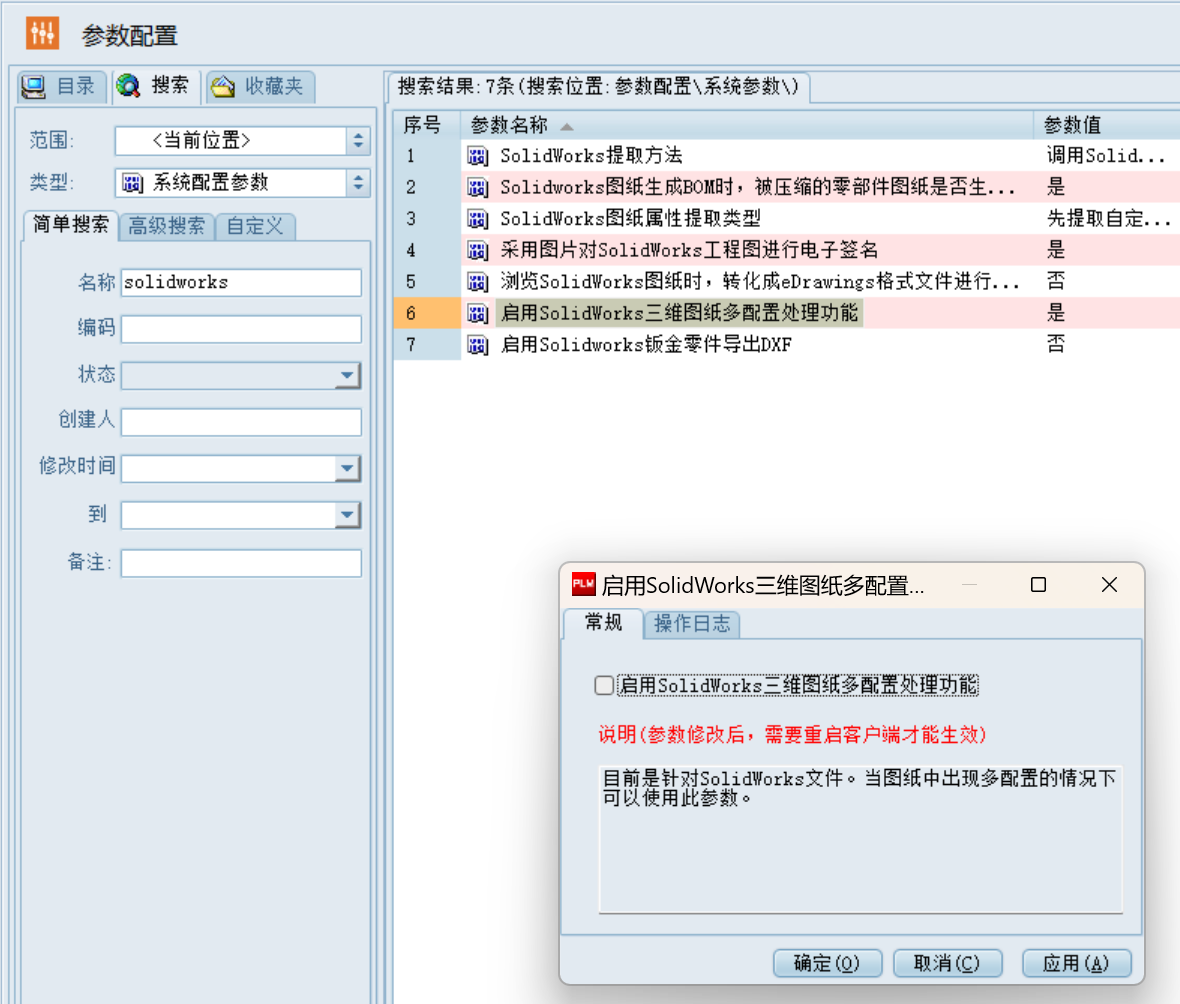This screenshot has height=1004, width=1180.
Task: Click the 编码 input field
Action: coord(241,329)
